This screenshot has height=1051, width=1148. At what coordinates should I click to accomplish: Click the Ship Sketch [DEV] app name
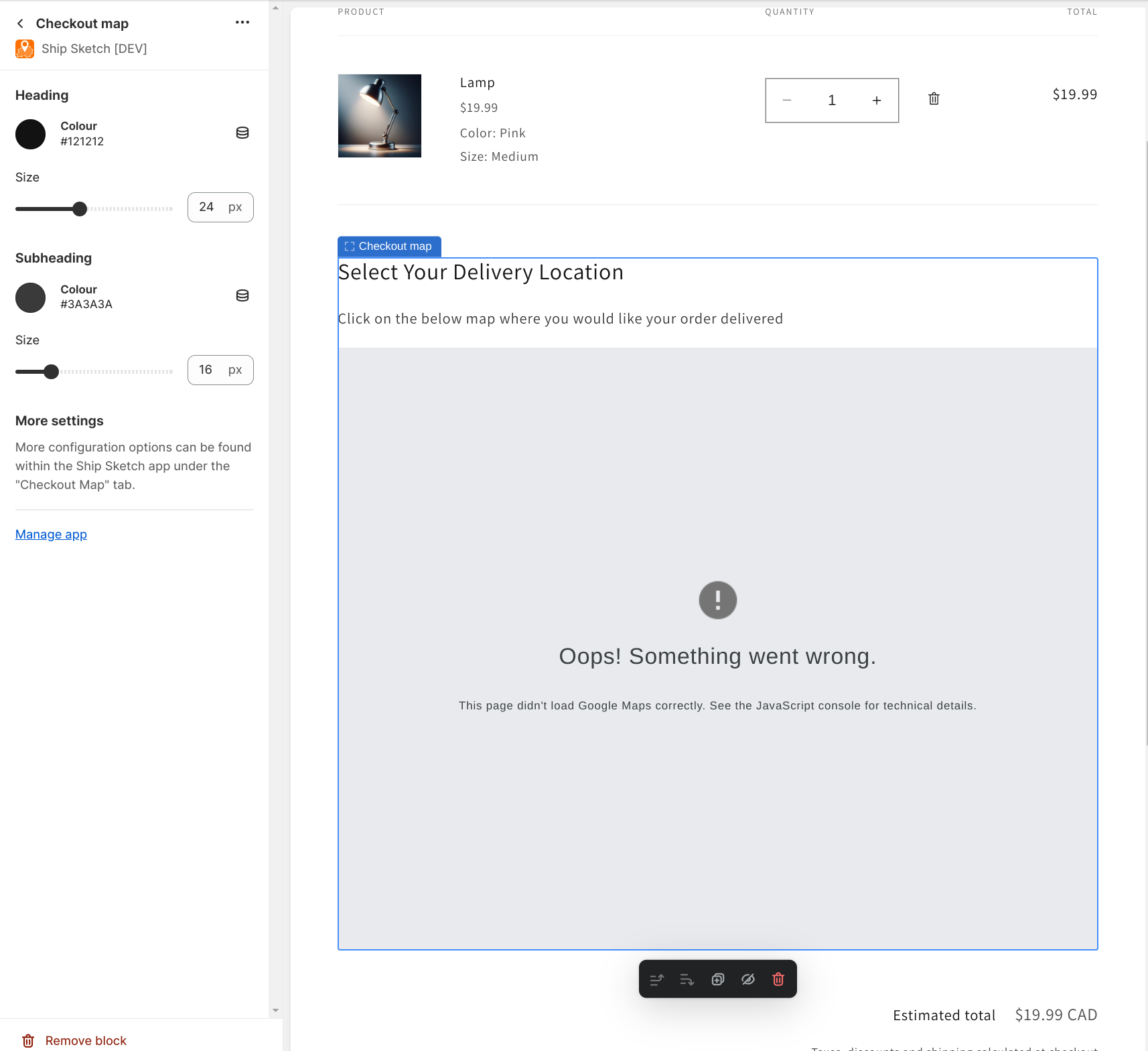click(94, 49)
